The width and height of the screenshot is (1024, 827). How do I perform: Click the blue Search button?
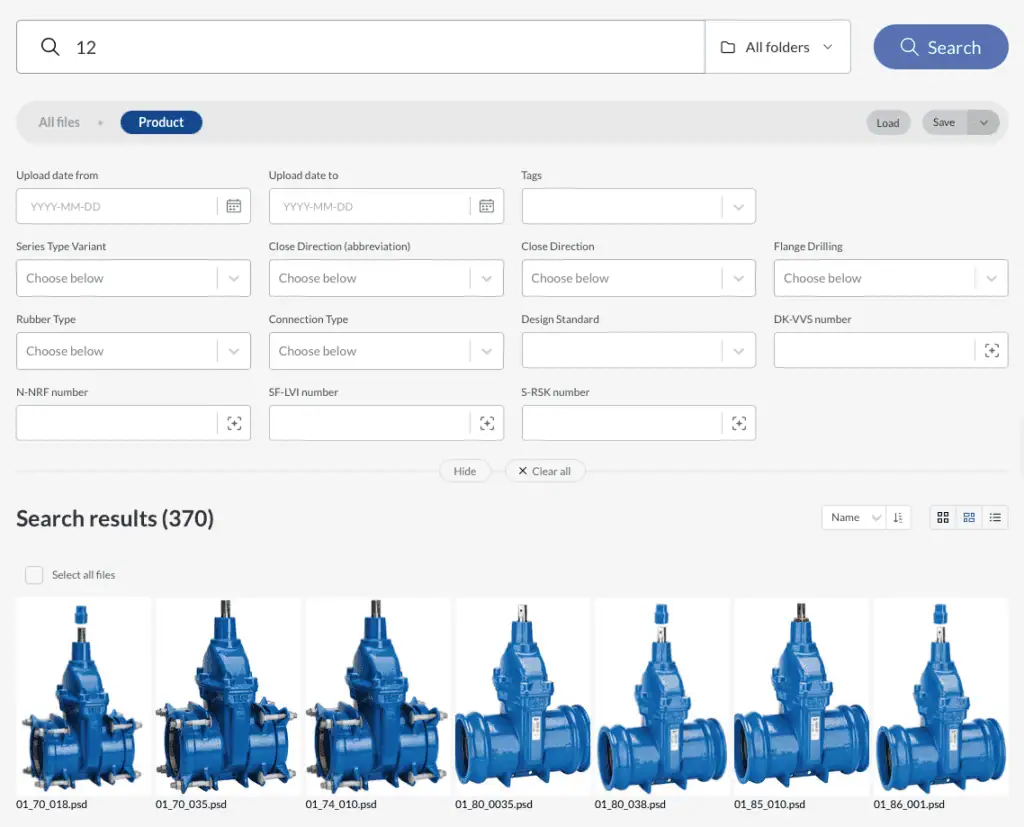click(940, 47)
